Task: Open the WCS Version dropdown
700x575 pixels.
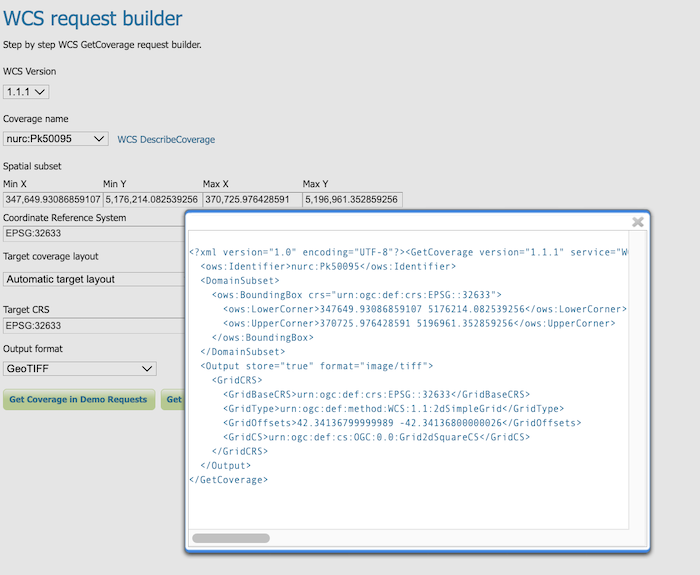Action: pyautogui.click(x=26, y=92)
